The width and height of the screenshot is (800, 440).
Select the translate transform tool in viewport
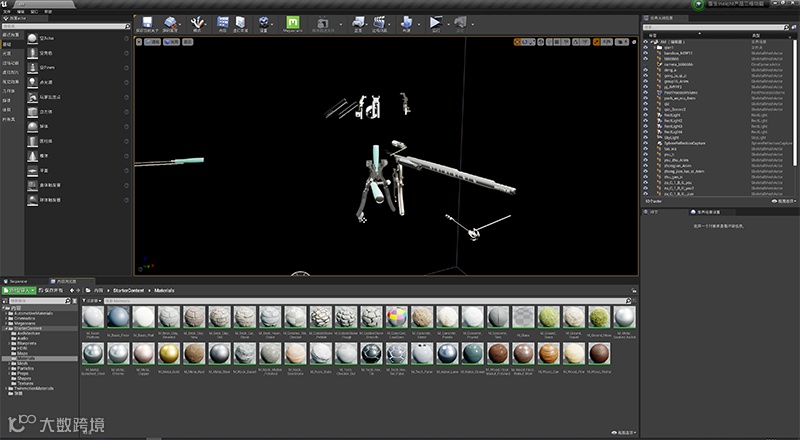click(517, 42)
